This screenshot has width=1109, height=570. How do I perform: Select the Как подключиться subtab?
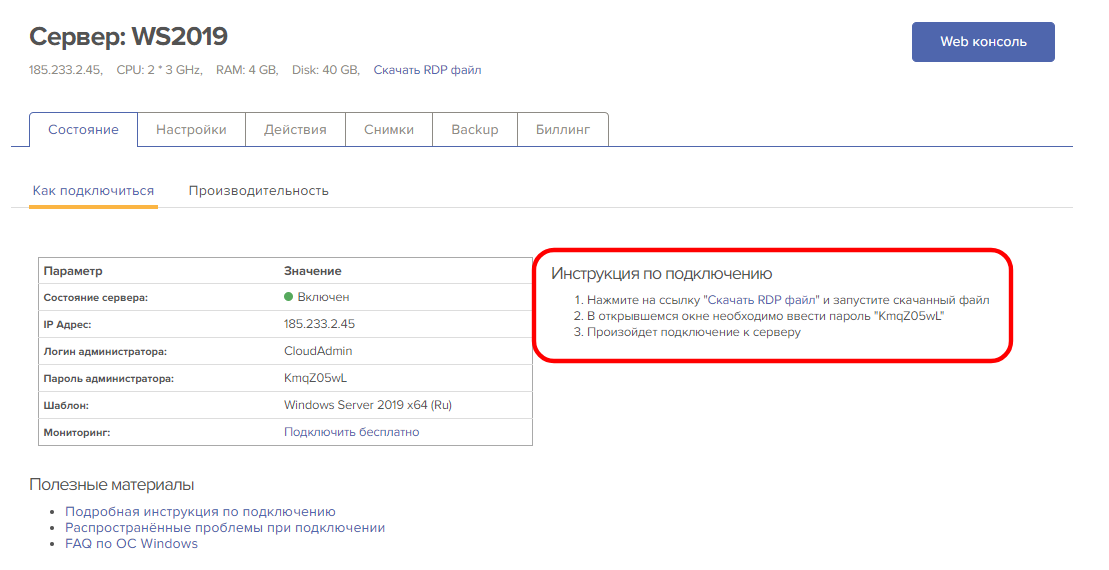pos(93,191)
